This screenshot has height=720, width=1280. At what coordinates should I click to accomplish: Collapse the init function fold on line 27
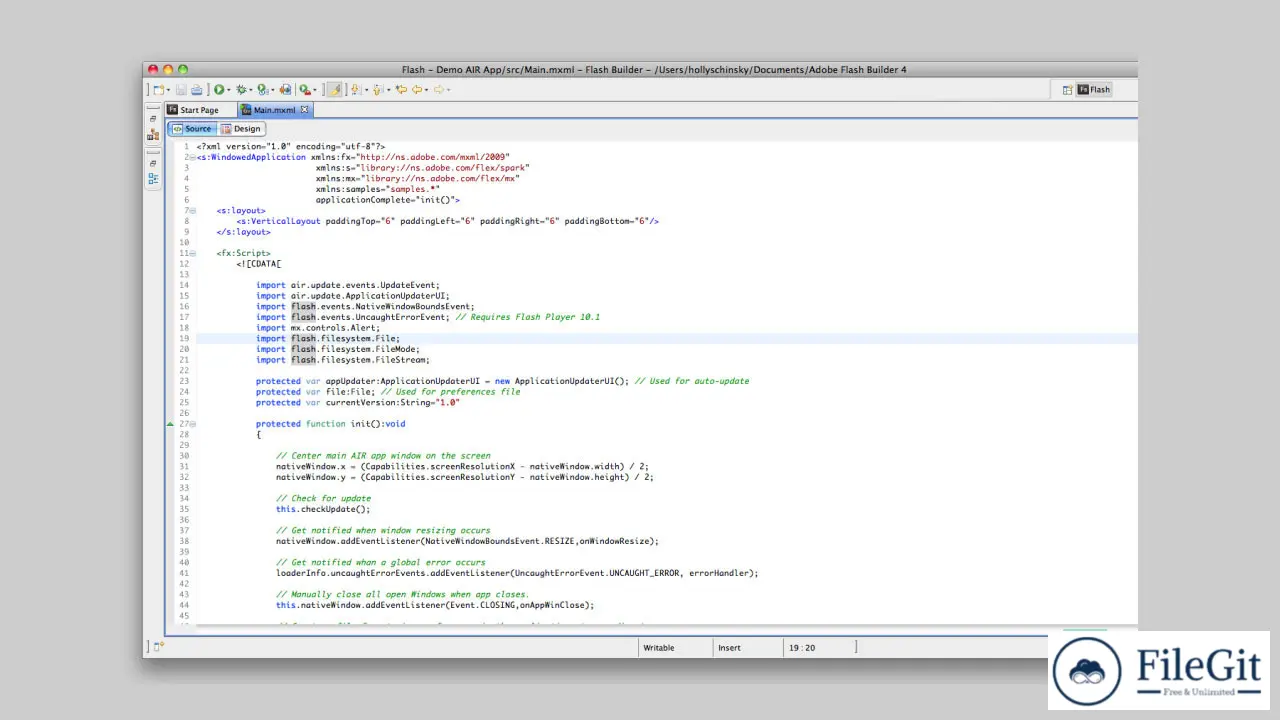pyautogui.click(x=192, y=424)
